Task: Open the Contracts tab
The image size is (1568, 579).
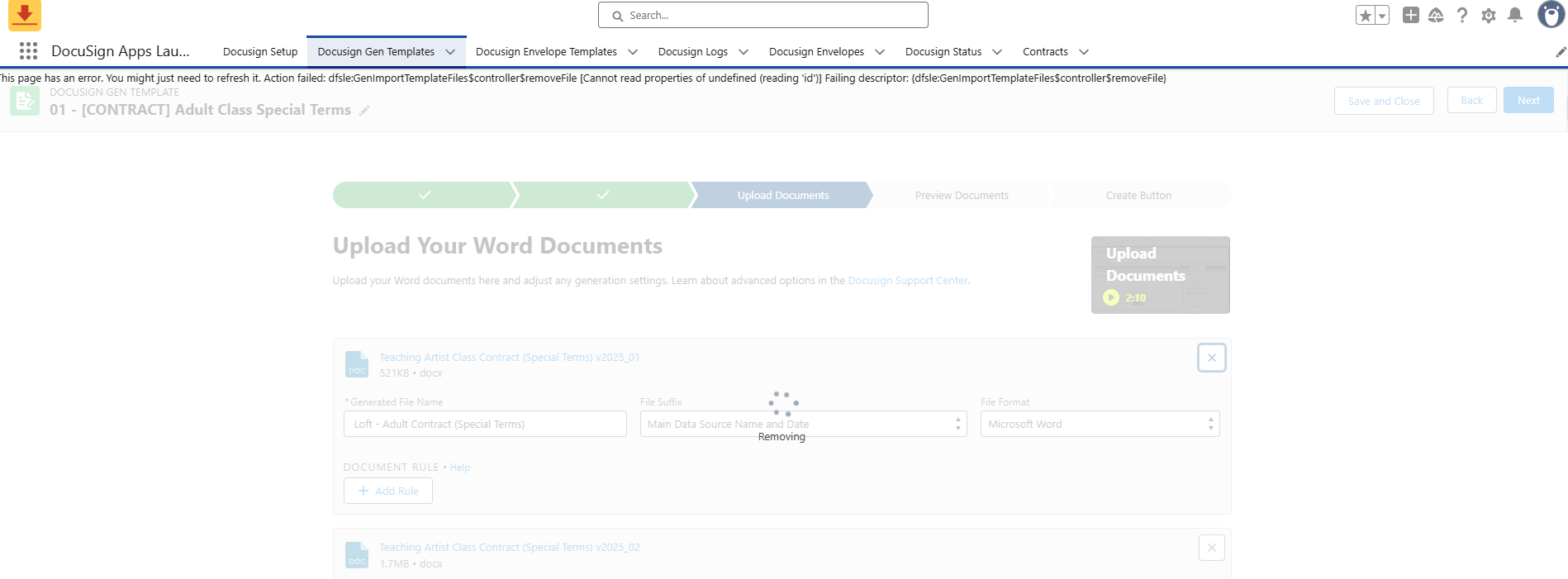Action: click(x=1045, y=51)
